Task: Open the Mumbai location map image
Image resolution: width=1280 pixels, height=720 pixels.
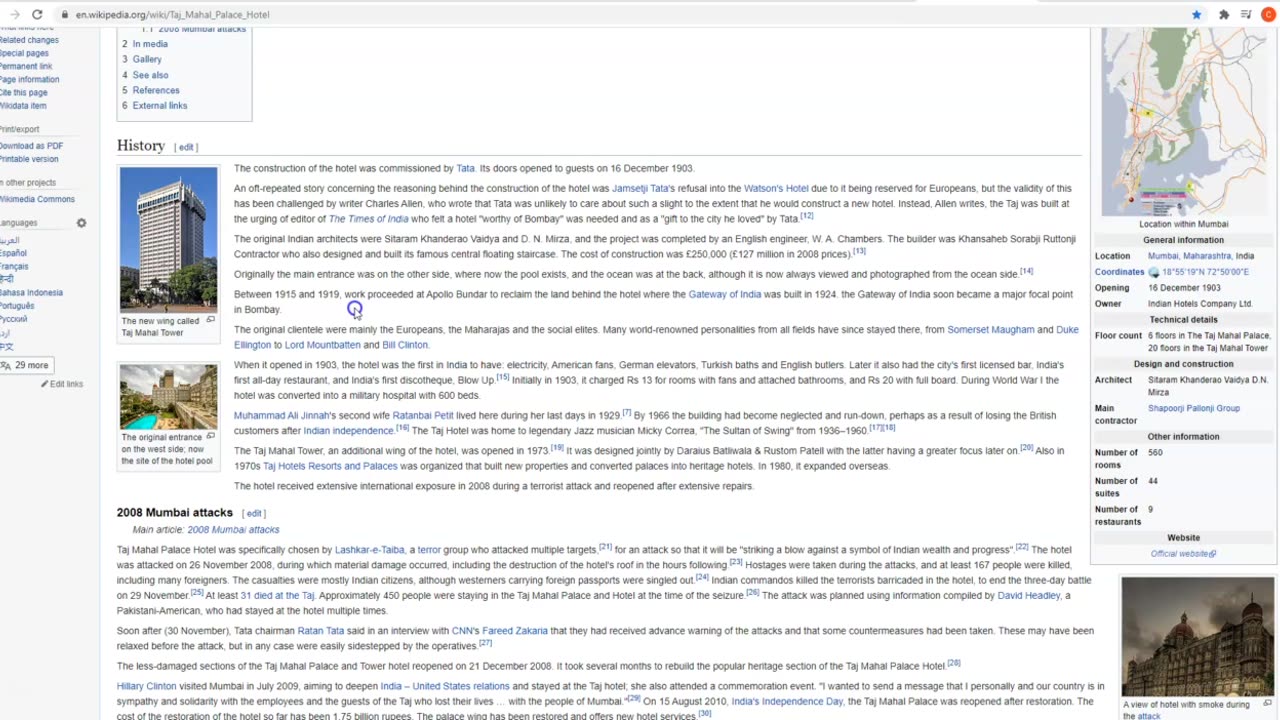Action: (x=1184, y=120)
